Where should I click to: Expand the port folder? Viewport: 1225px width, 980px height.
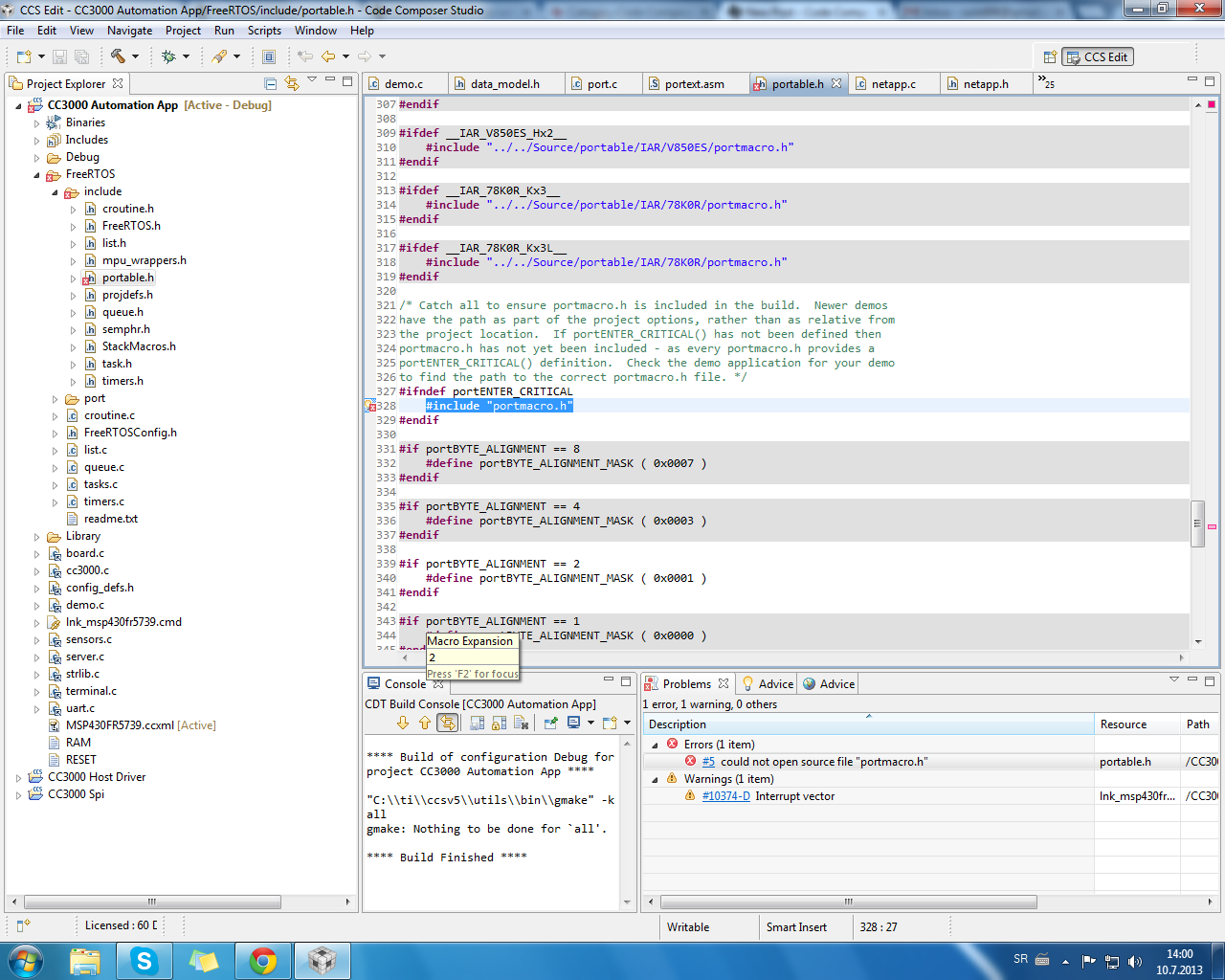[x=55, y=399]
